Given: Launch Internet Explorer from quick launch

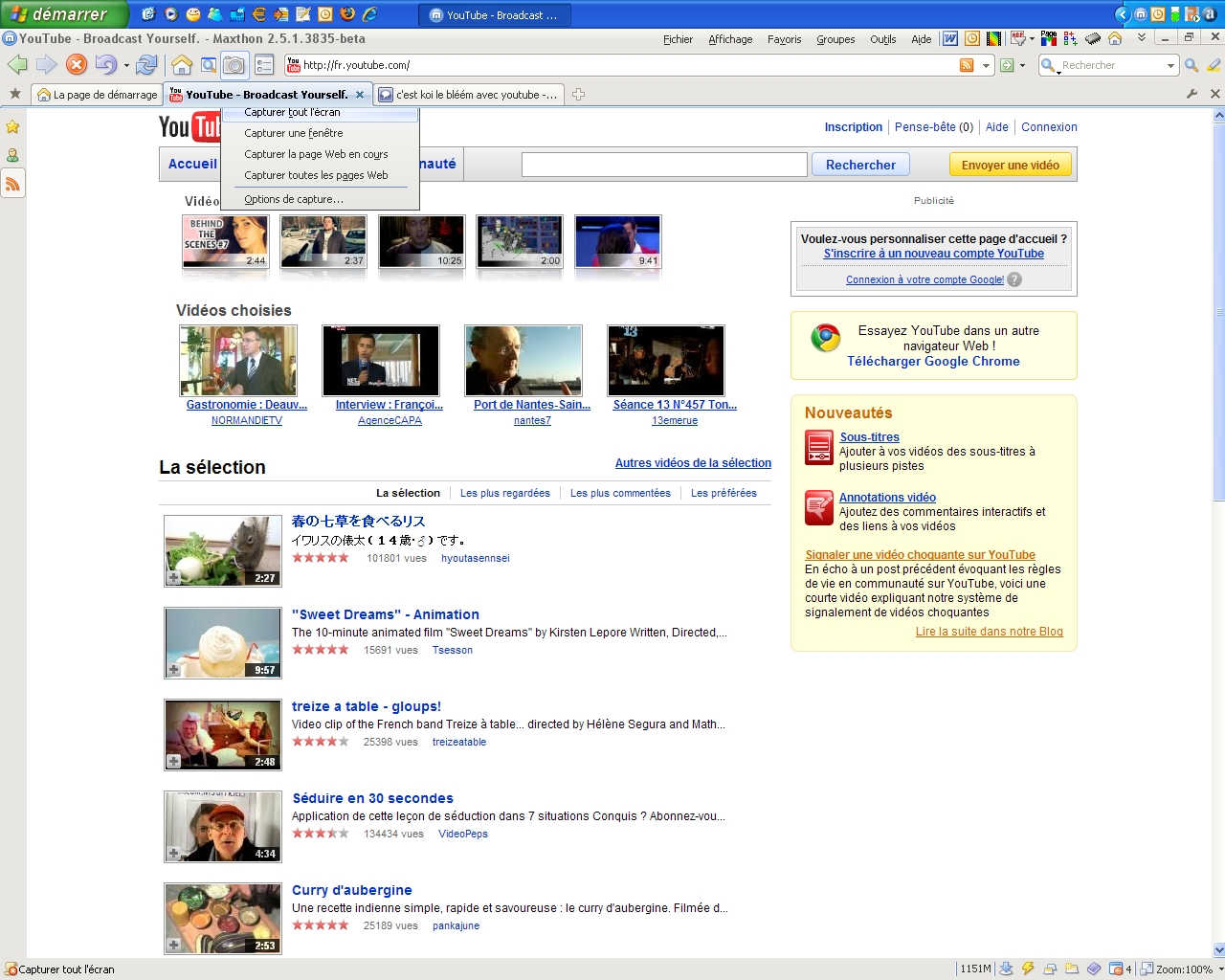Looking at the screenshot, I should coord(369,14).
